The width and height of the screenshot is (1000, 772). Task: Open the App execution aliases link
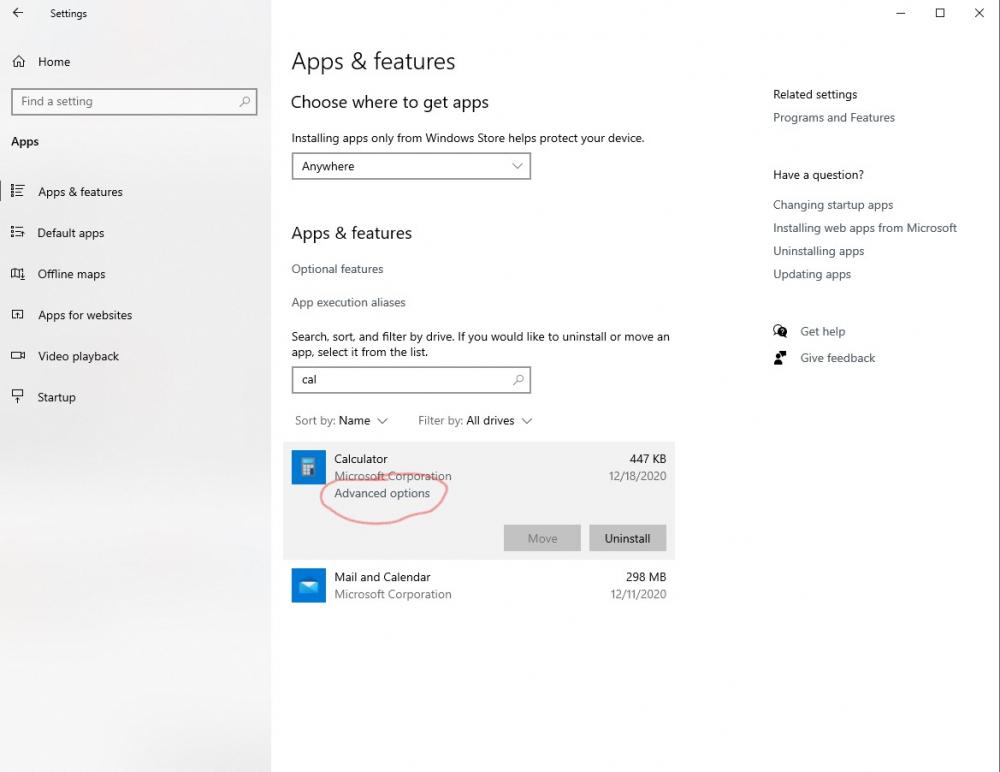pyautogui.click(x=348, y=302)
